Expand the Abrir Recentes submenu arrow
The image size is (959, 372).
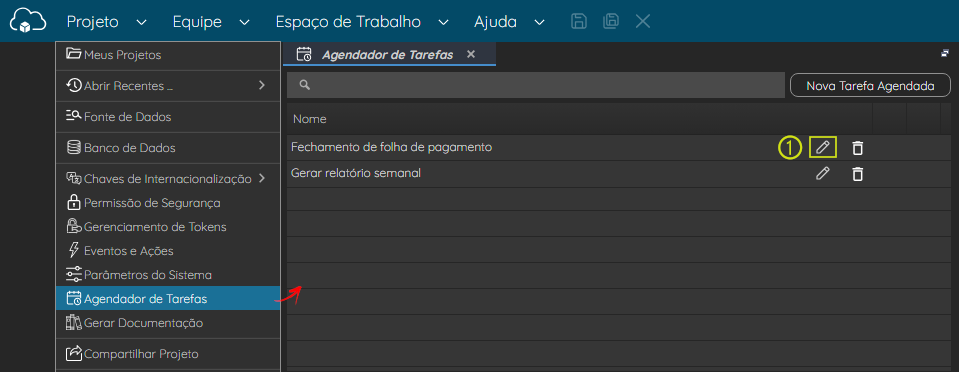pyautogui.click(x=262, y=85)
